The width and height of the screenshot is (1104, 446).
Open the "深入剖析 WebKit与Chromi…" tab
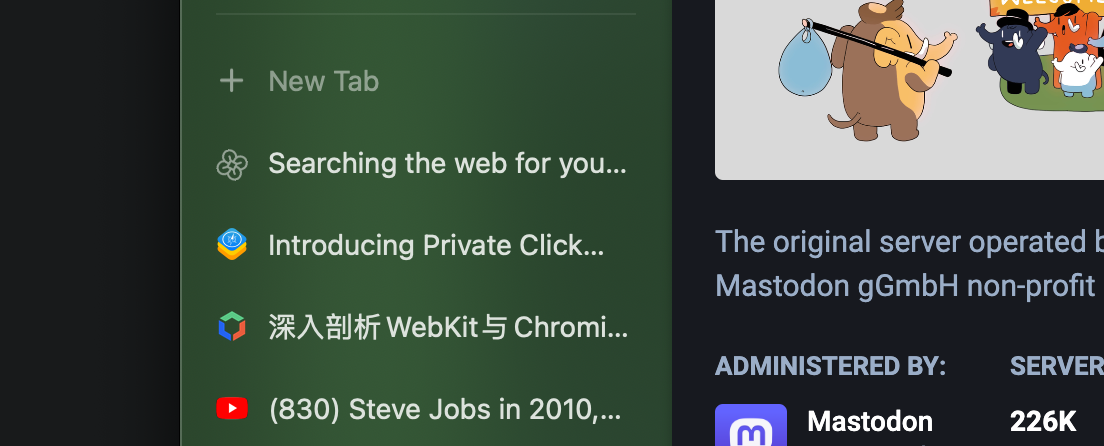pyautogui.click(x=448, y=327)
